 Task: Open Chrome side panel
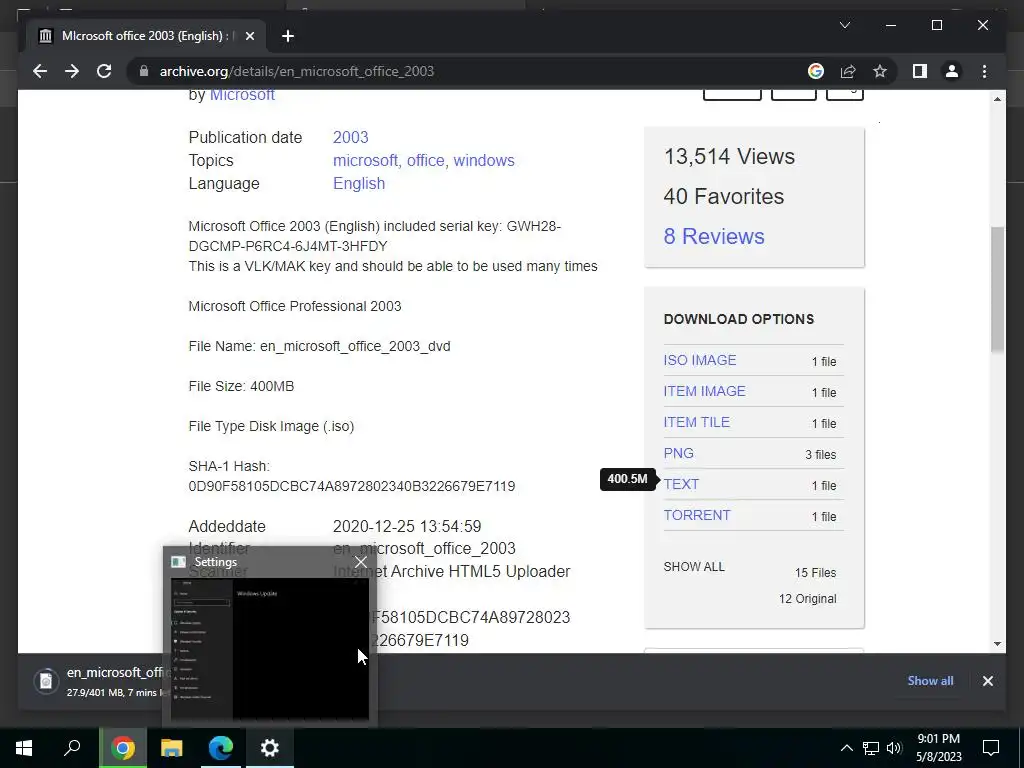[920, 71]
